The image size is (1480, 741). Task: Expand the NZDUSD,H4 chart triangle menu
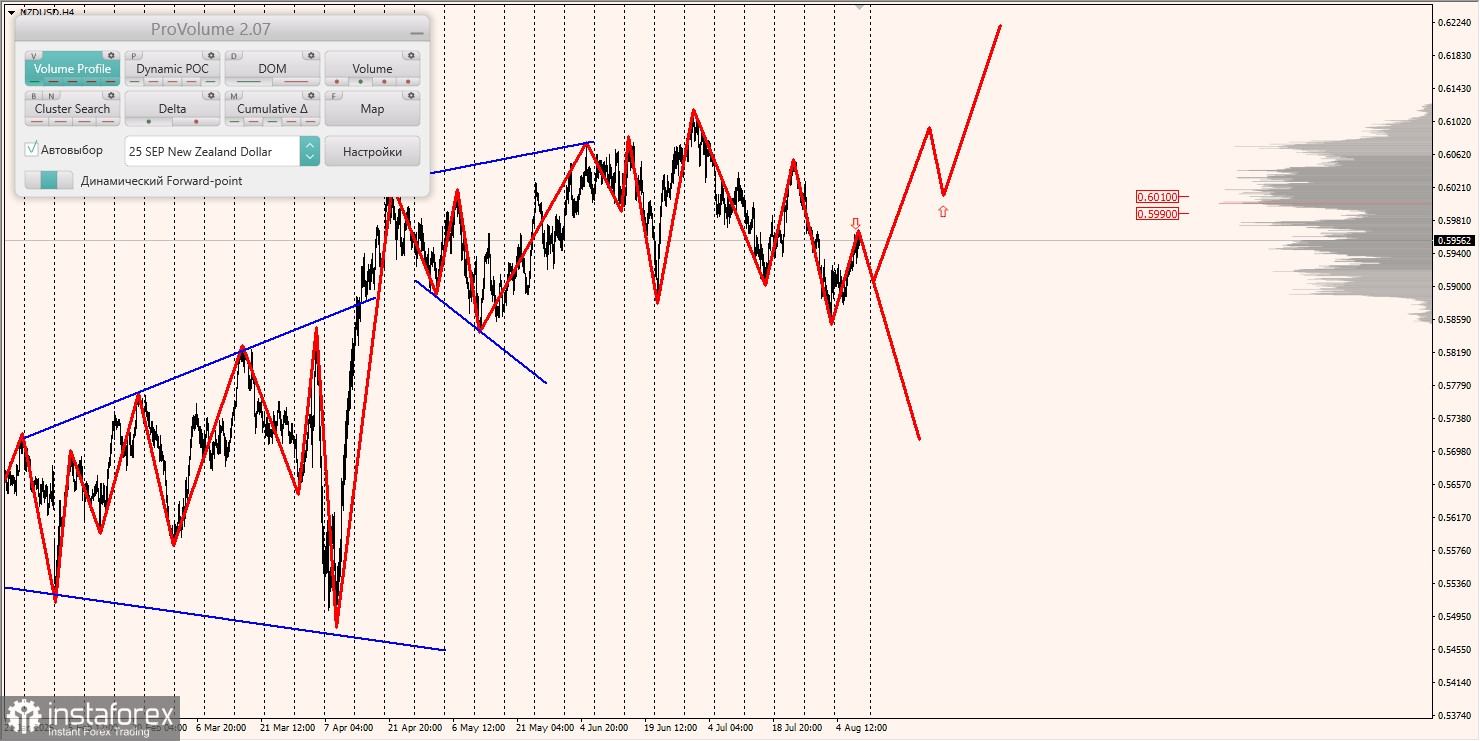(x=11, y=12)
